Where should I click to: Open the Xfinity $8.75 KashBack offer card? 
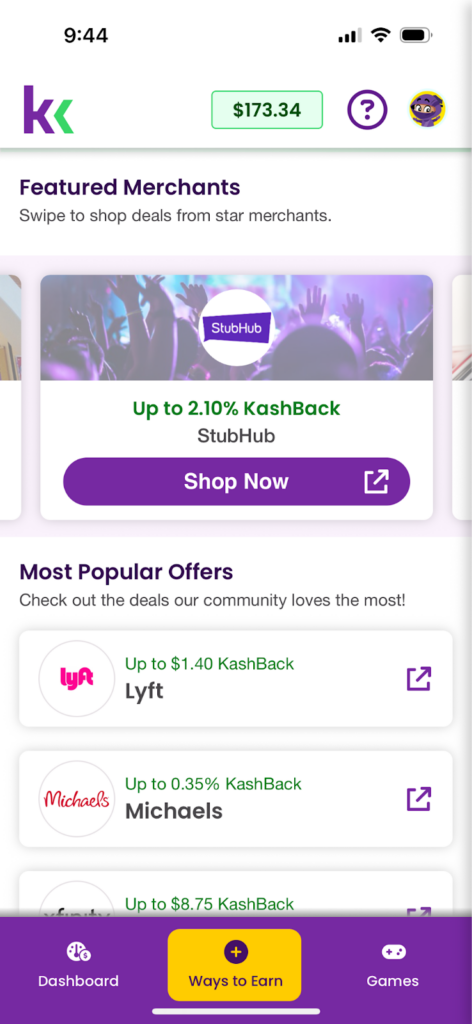tap(236, 893)
